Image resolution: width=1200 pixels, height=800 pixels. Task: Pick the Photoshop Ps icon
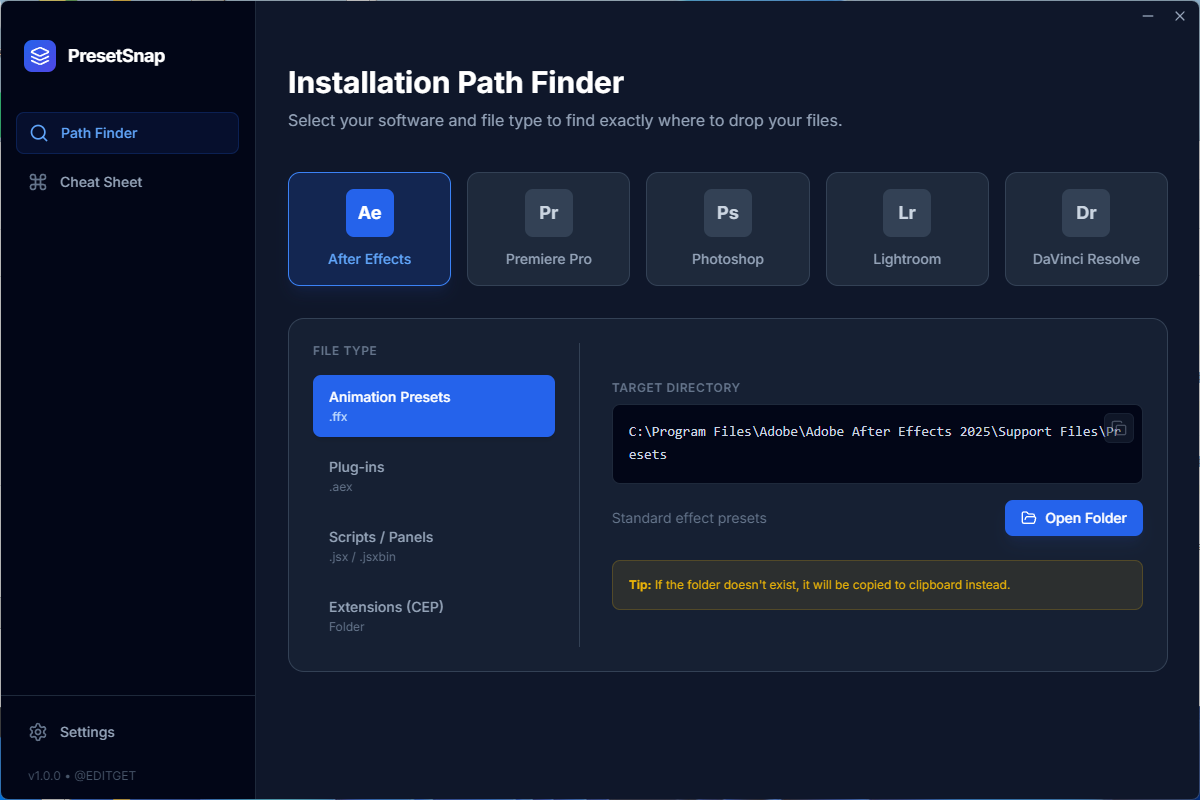click(727, 213)
